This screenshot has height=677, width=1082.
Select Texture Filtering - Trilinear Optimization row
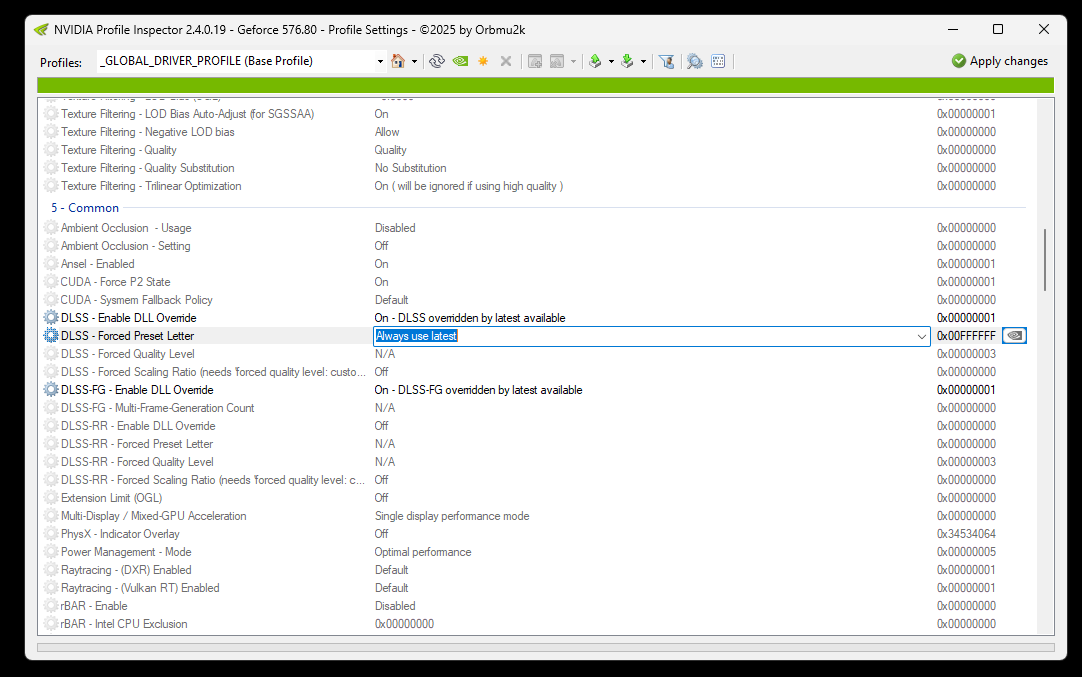tap(535, 186)
